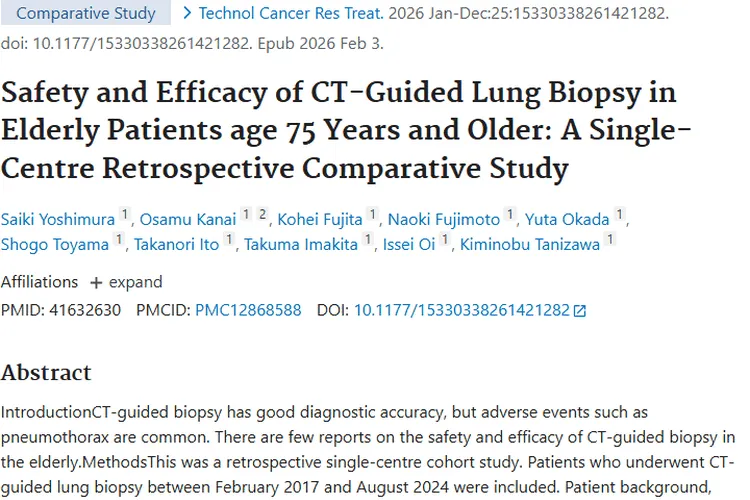Open the DOI 10.1177/15330338261421282 link
This screenshot has height=500, width=750.
point(461,310)
